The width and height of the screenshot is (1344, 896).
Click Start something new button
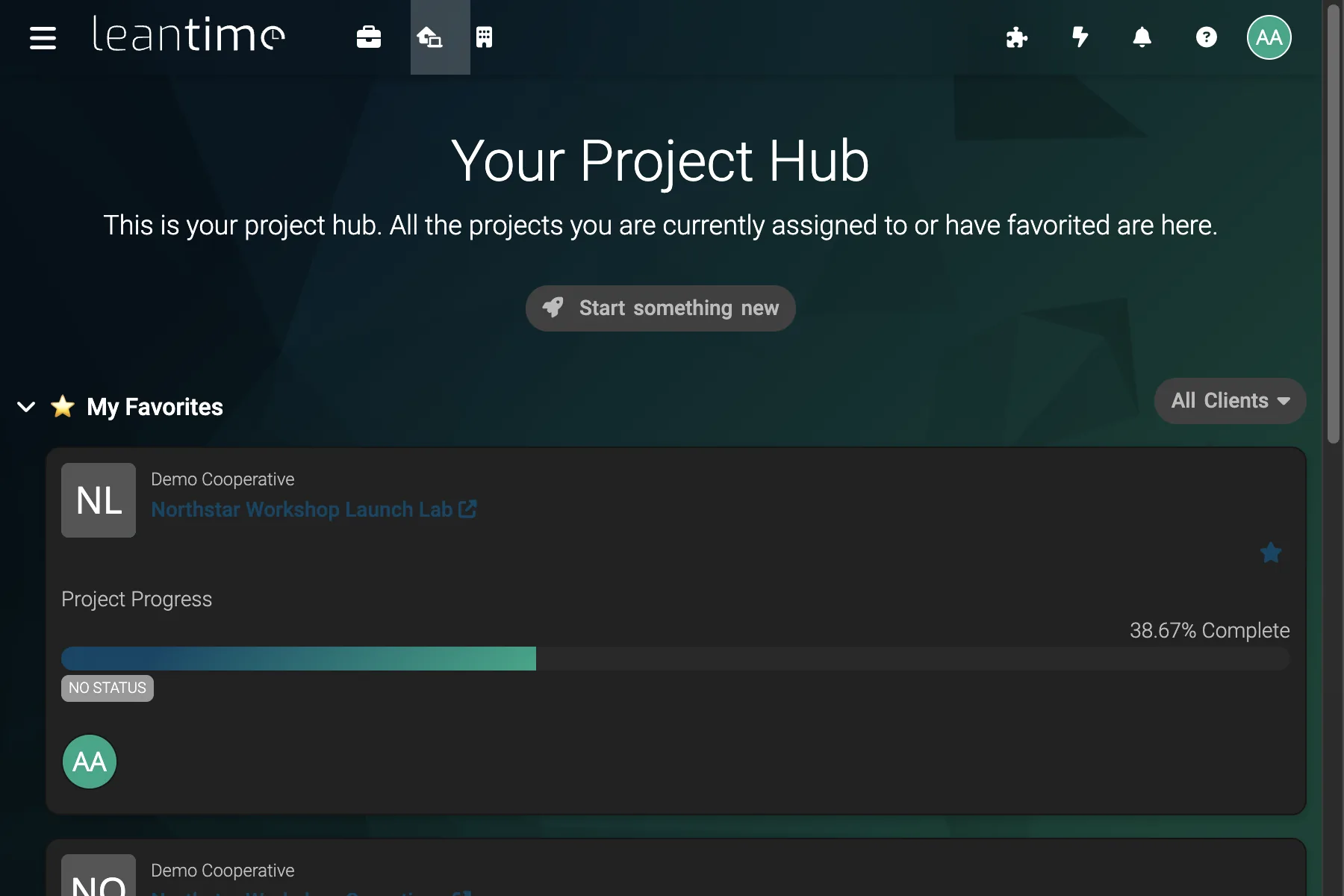coord(661,308)
